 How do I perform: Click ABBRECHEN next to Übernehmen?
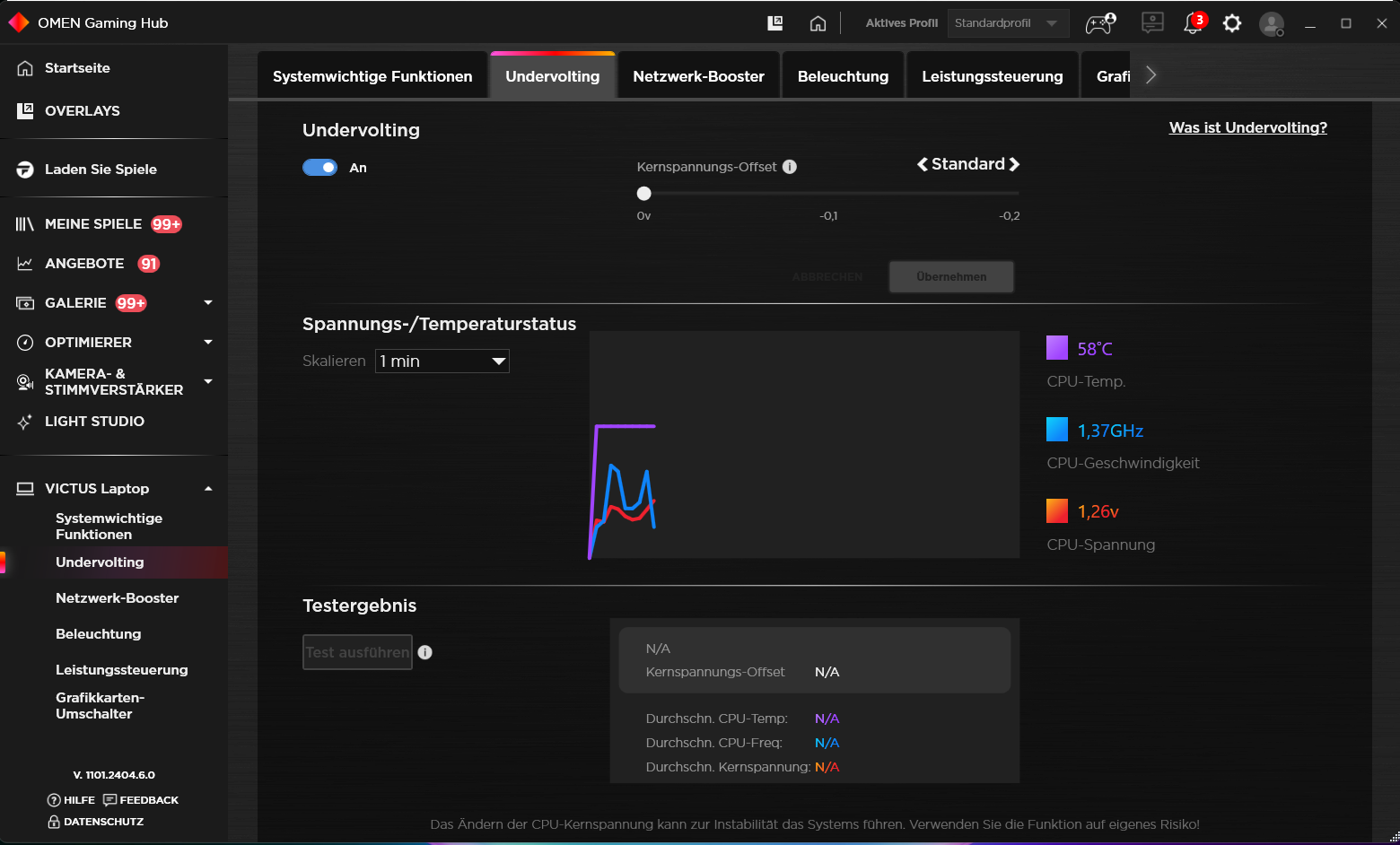point(827,277)
